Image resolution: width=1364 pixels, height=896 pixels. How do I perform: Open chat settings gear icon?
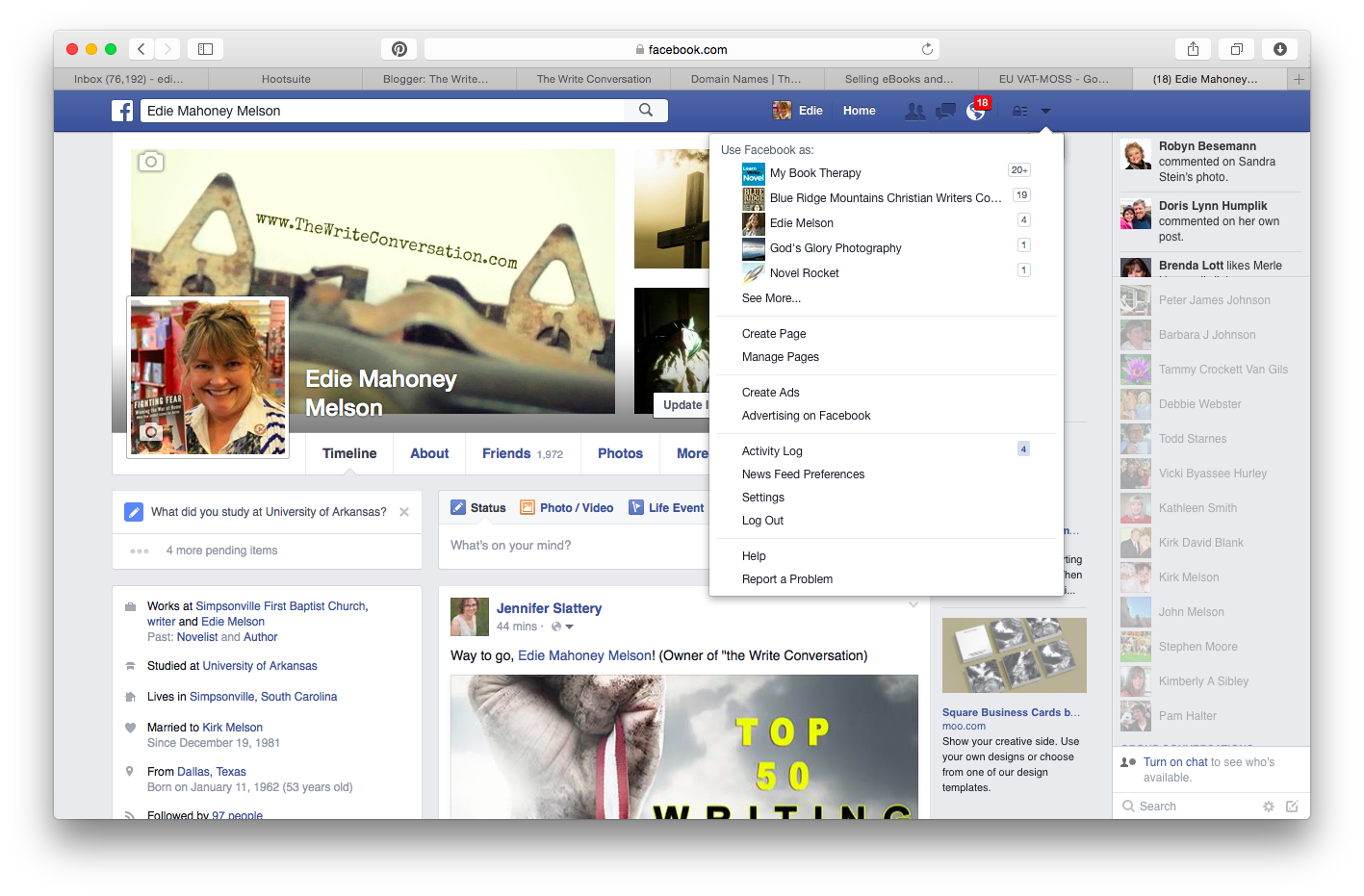point(1269,806)
